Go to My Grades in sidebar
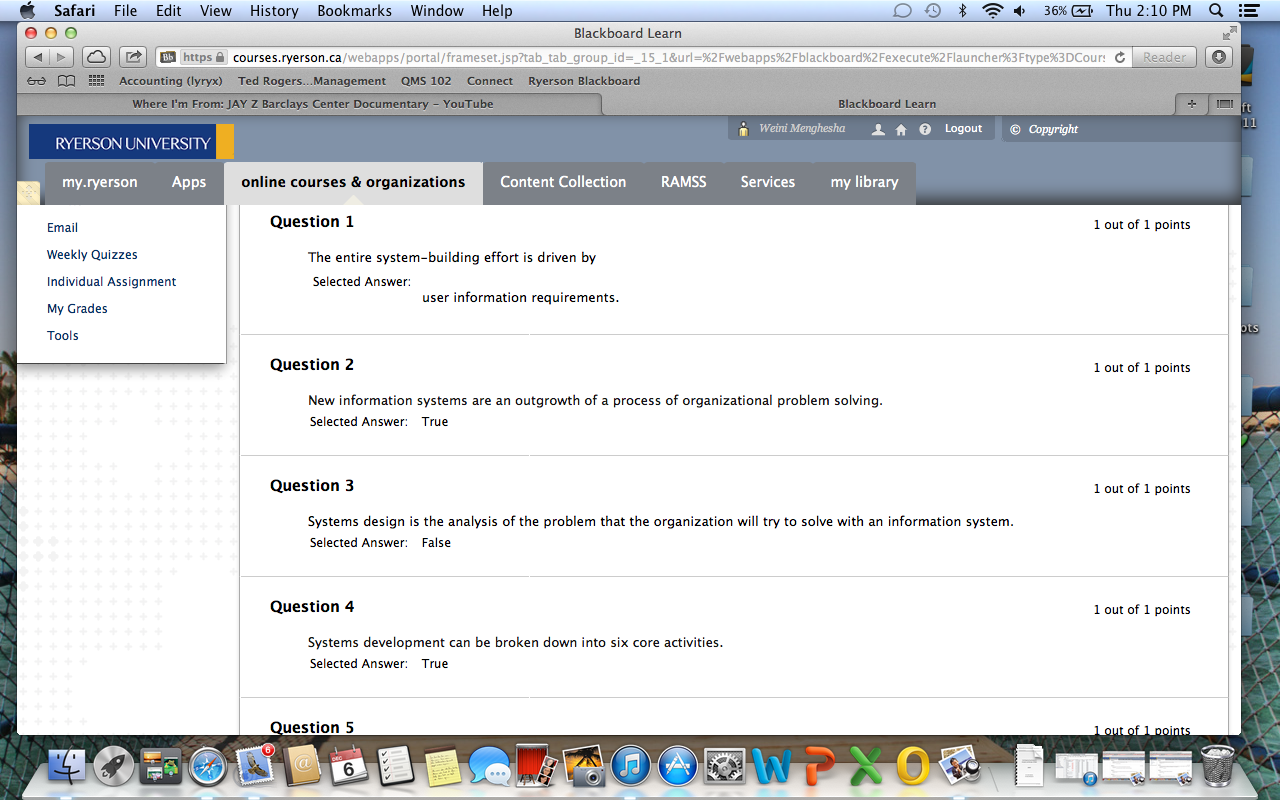Screen dimensions: 1280x800 [x=77, y=309]
